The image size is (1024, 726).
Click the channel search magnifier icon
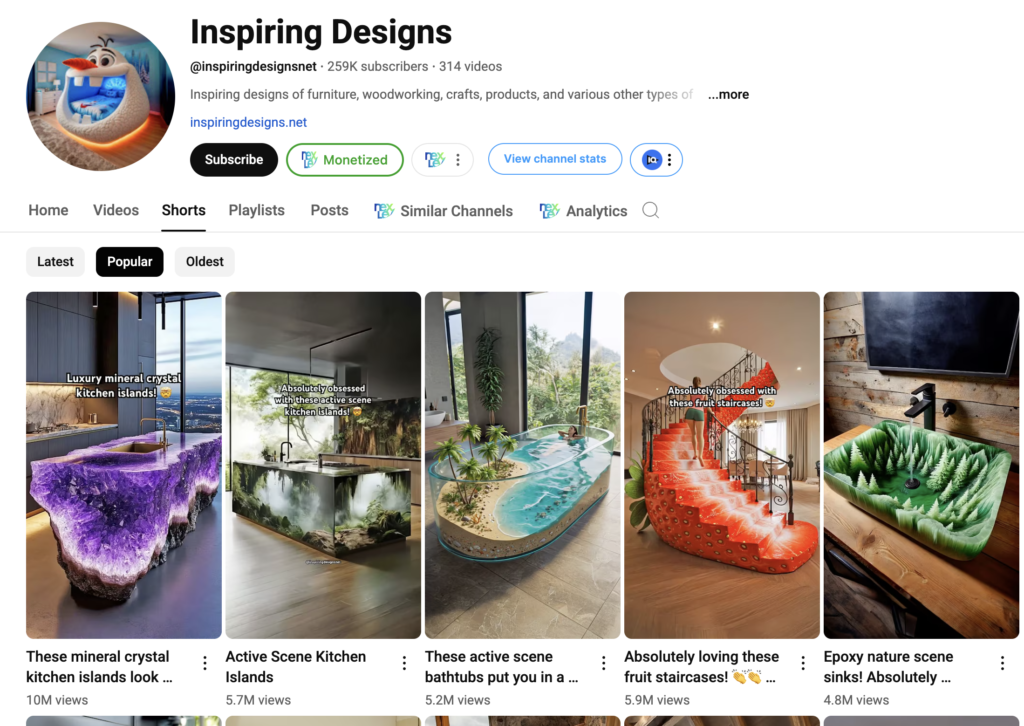click(x=650, y=210)
